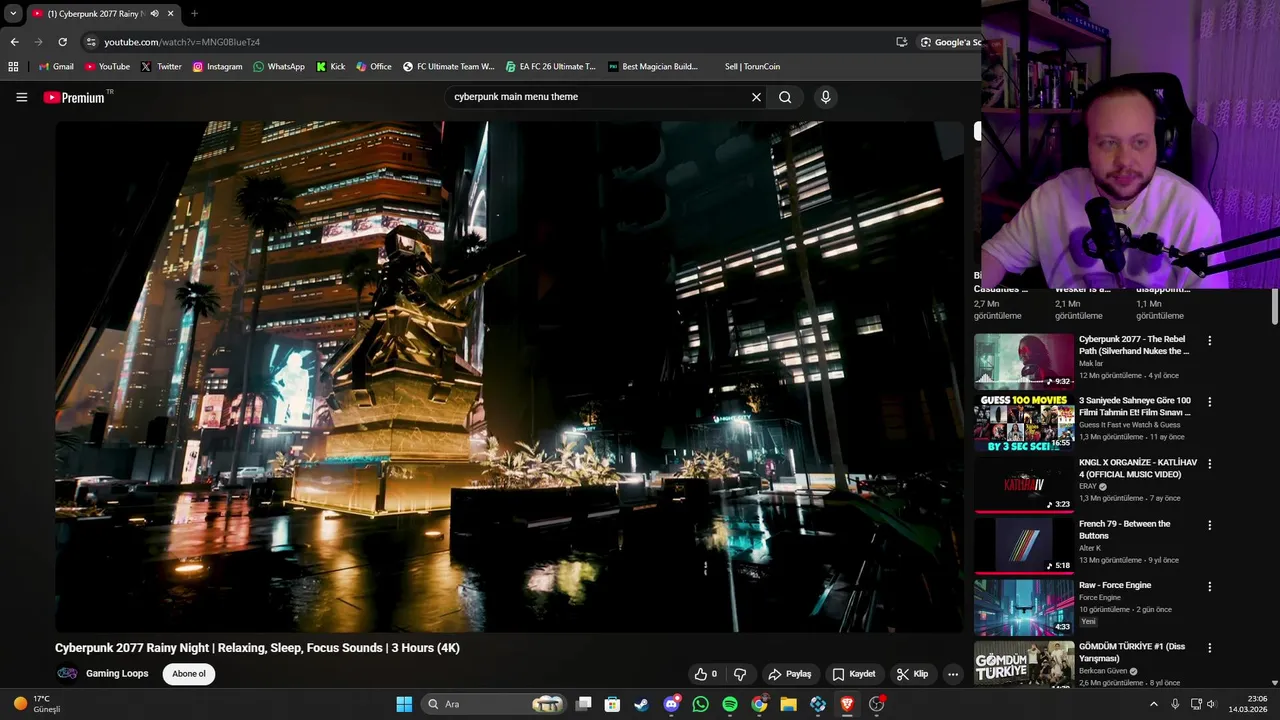The height and width of the screenshot is (720, 1280).
Task: Close the Cyberpunk 2077 Rainy Night tab
Action: point(171,13)
